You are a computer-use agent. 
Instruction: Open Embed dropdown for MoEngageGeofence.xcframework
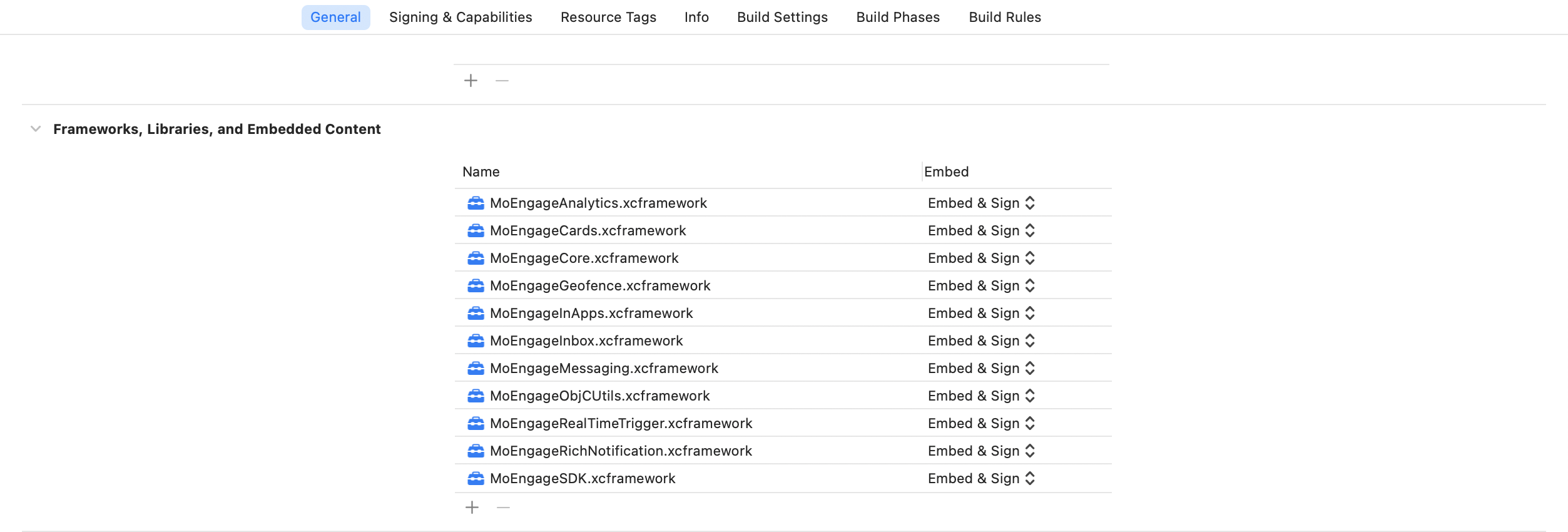click(981, 285)
